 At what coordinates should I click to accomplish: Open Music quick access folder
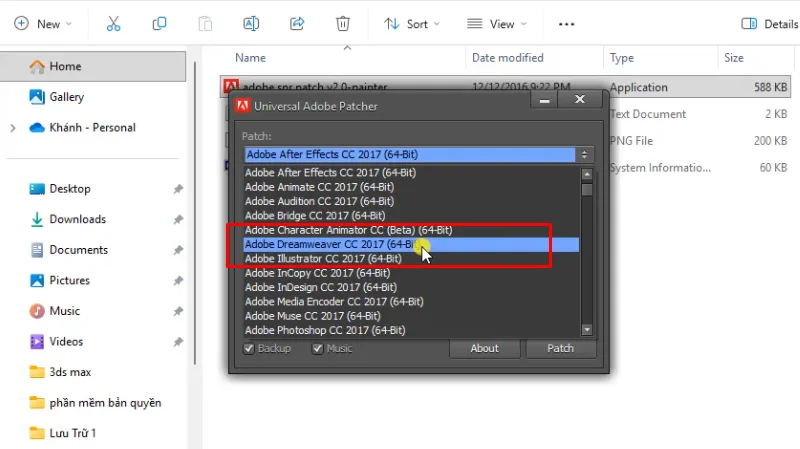coord(64,311)
